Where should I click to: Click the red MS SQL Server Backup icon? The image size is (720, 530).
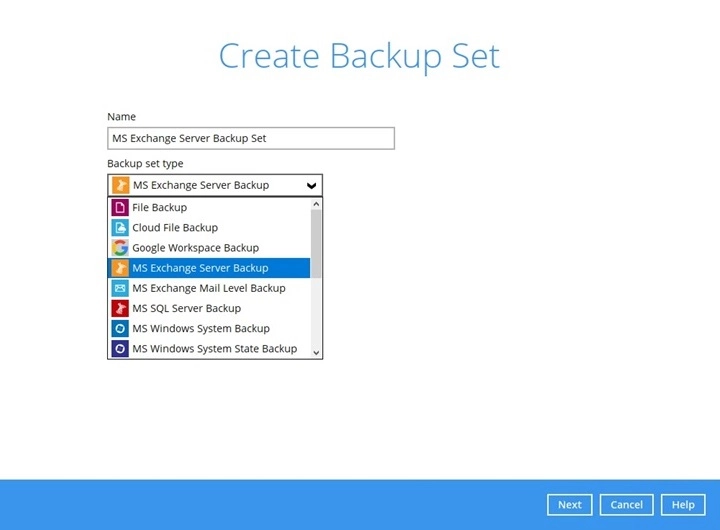pyautogui.click(x=120, y=308)
